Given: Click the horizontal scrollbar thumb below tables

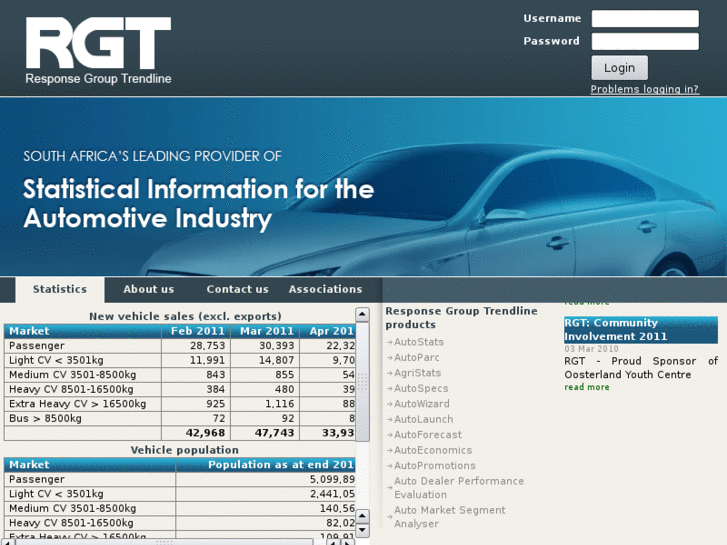Looking at the screenshot, I should coord(164,542).
